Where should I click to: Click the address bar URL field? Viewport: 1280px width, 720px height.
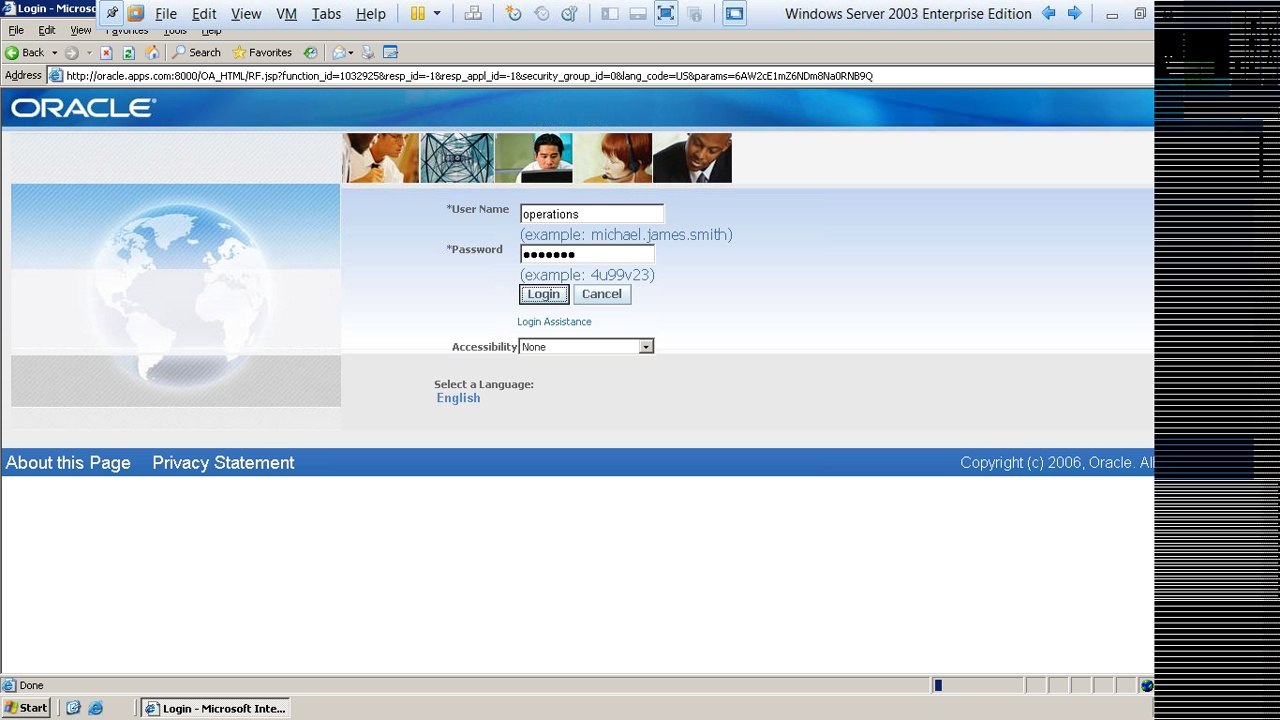click(x=600, y=76)
